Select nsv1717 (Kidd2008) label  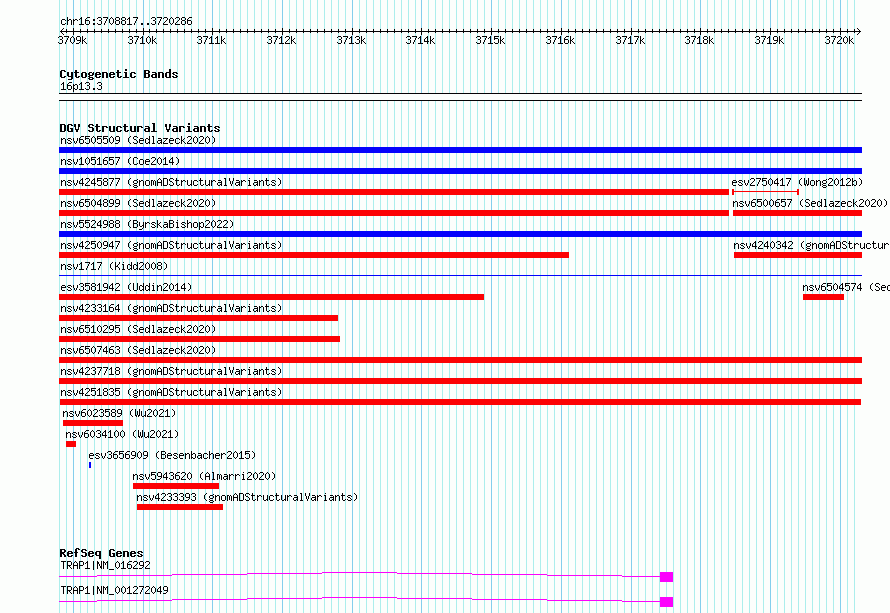pyautogui.click(x=114, y=266)
